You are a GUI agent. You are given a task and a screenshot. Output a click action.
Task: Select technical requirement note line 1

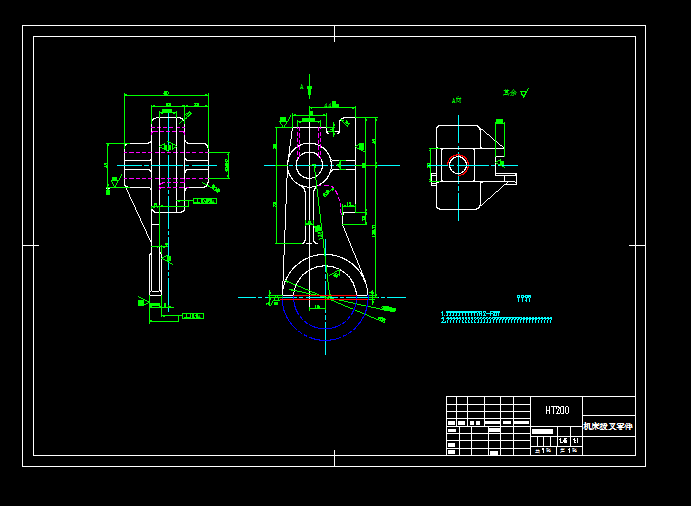point(470,313)
